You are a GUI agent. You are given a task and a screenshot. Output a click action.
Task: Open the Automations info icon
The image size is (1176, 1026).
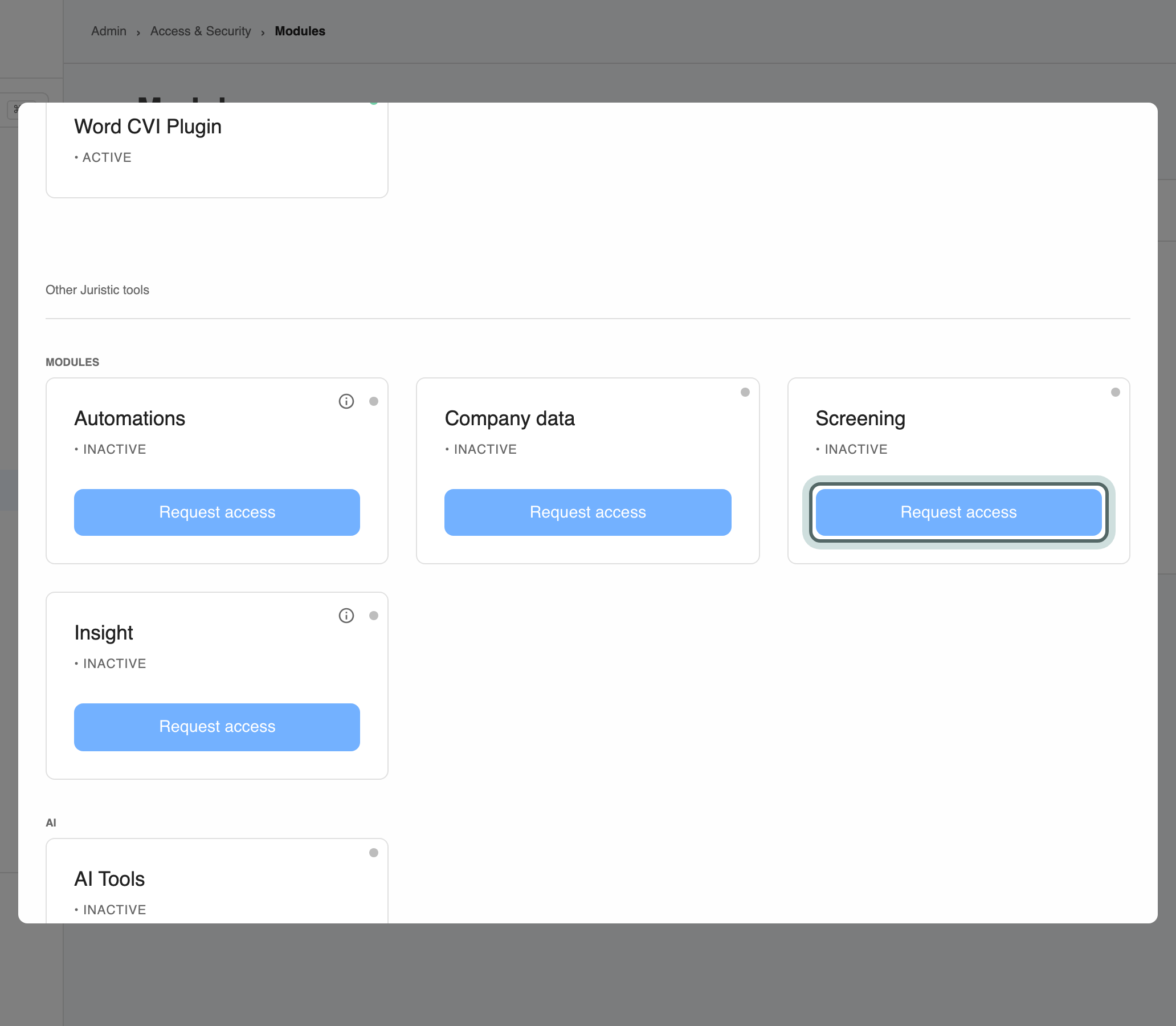click(346, 401)
